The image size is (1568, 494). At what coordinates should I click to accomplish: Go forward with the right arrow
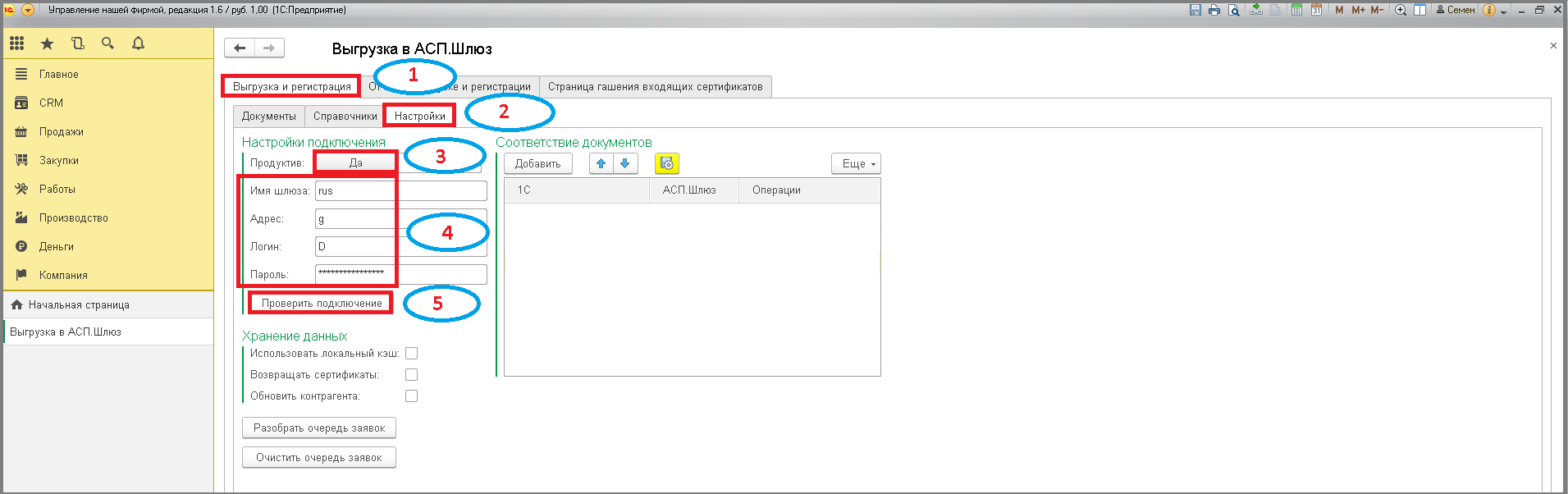269,48
